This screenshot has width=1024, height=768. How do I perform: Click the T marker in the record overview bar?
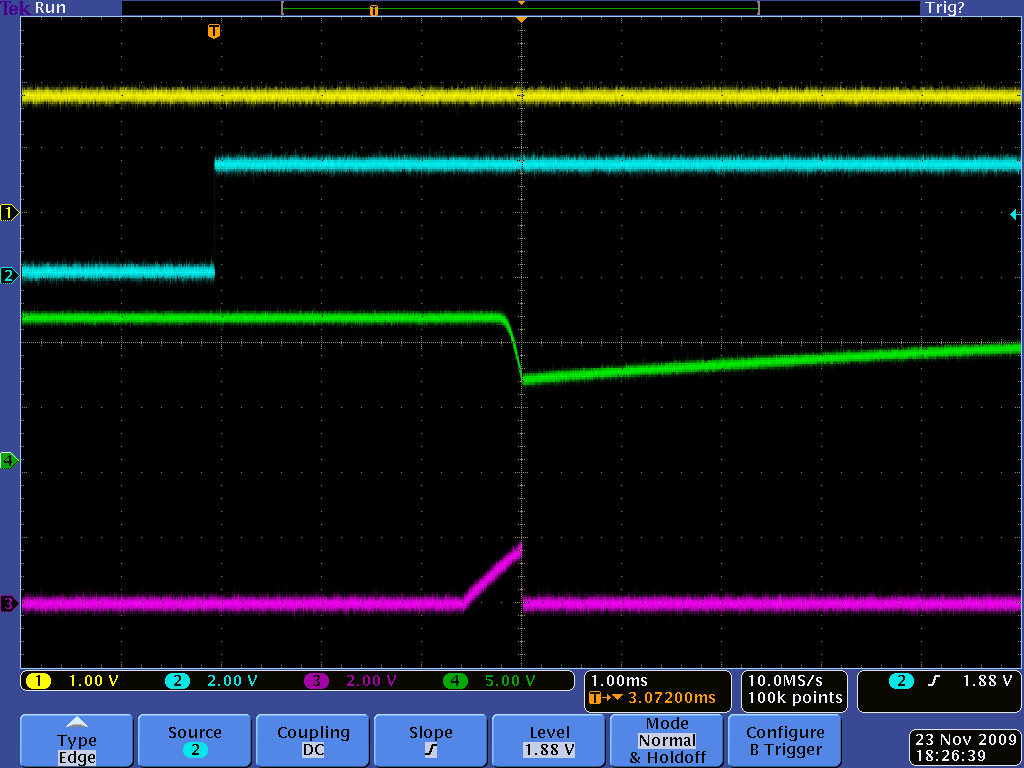pos(374,10)
